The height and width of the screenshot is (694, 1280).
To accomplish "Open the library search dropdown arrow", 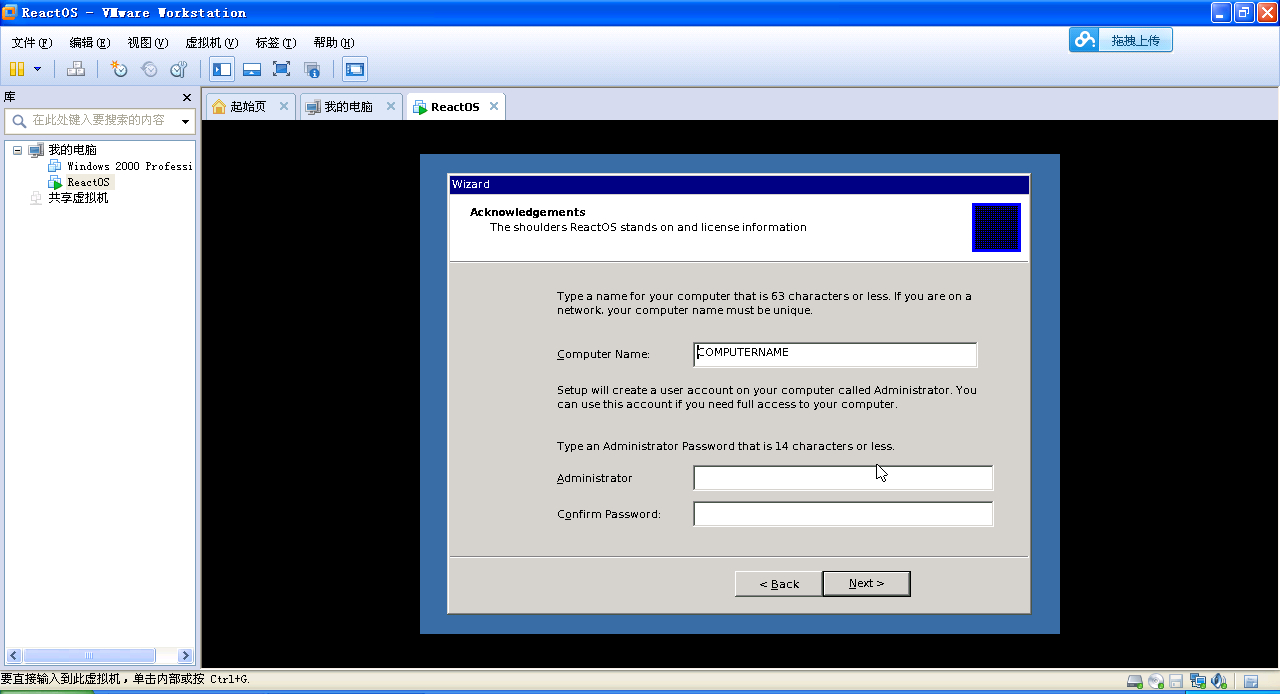I will pos(185,121).
